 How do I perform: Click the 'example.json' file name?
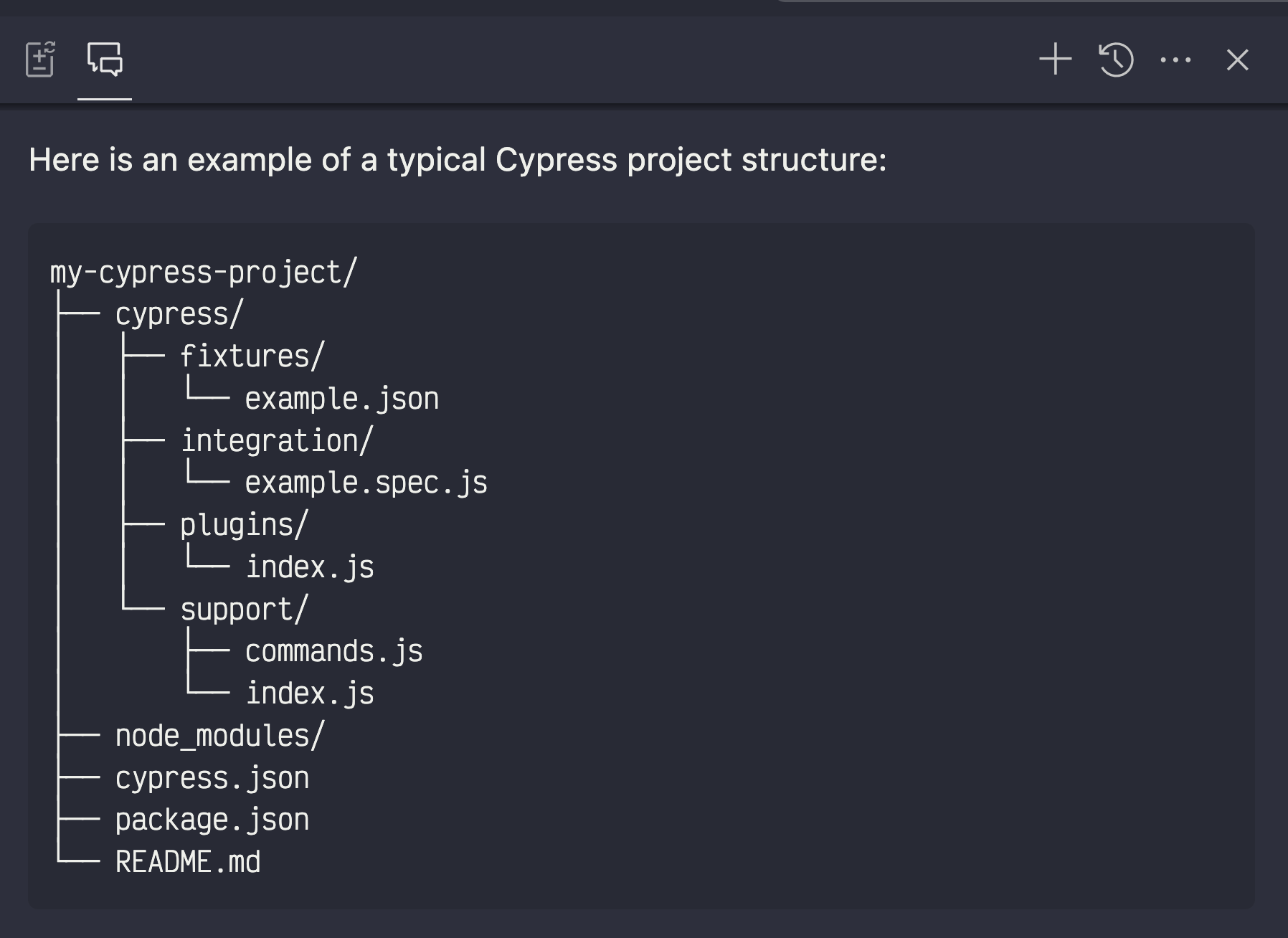tap(342, 399)
